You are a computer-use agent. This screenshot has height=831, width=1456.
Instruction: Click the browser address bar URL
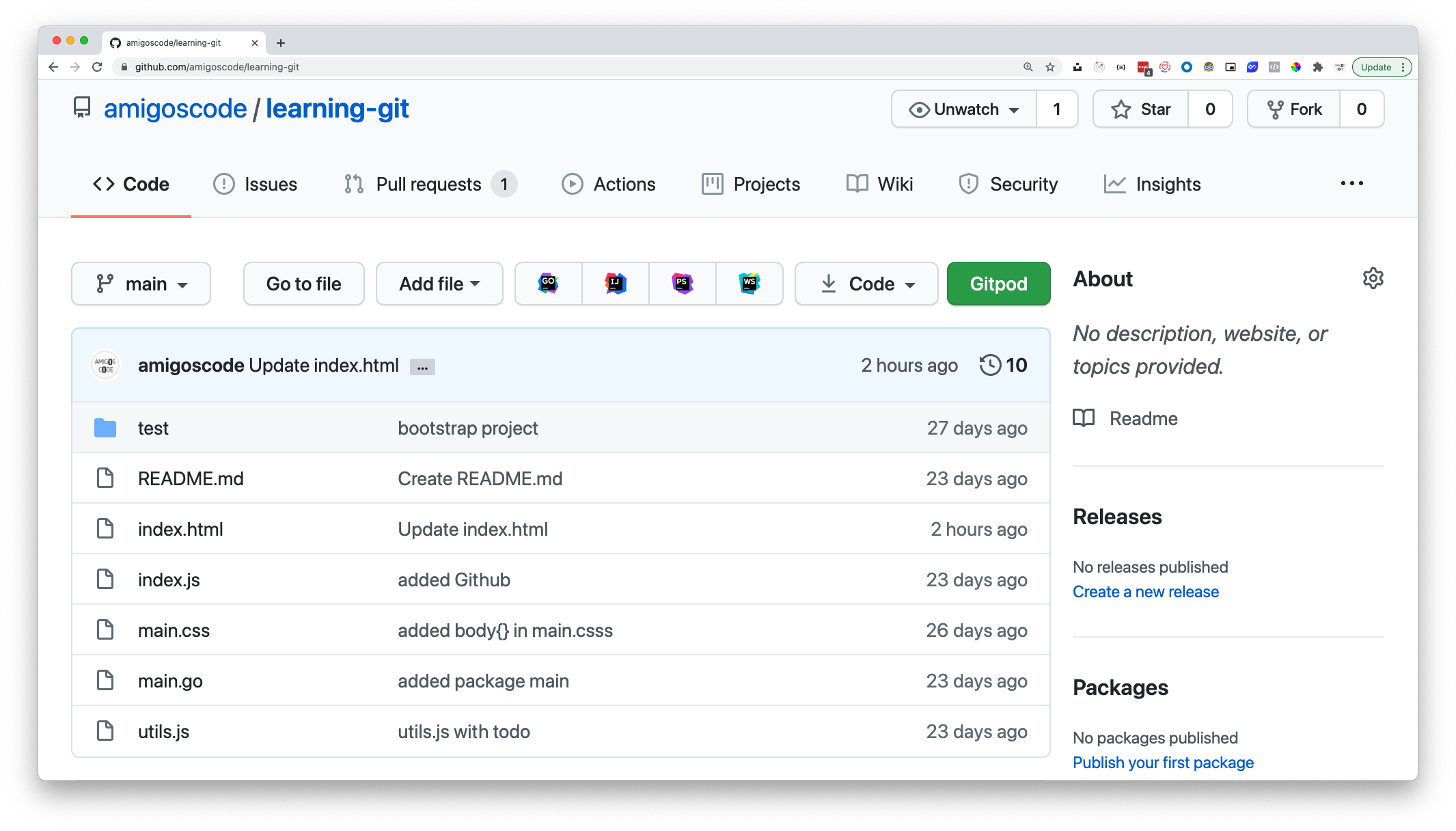pos(217,67)
